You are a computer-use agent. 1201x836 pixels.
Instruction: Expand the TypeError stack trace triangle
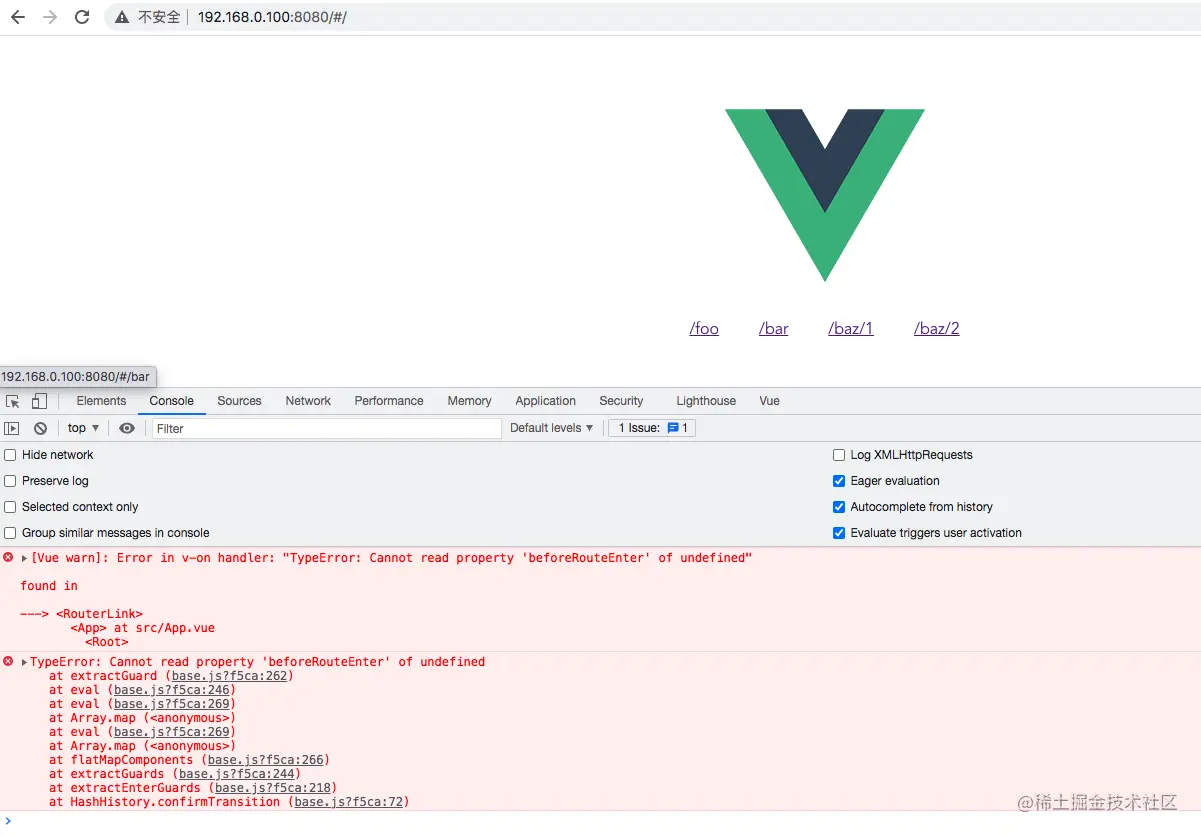24,662
